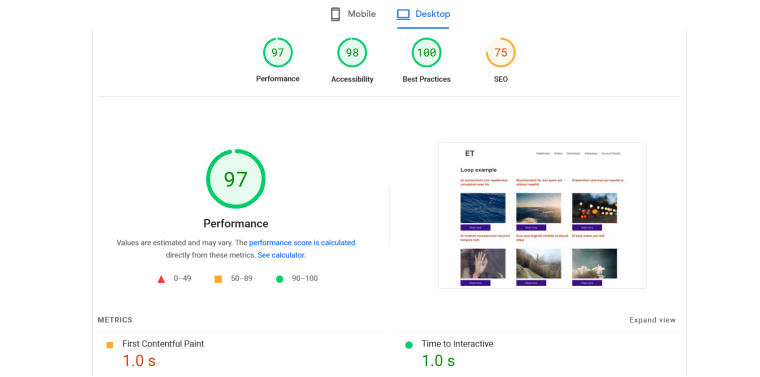
Task: Click the red triangle 0–49 legend icon
Action: (x=161, y=279)
